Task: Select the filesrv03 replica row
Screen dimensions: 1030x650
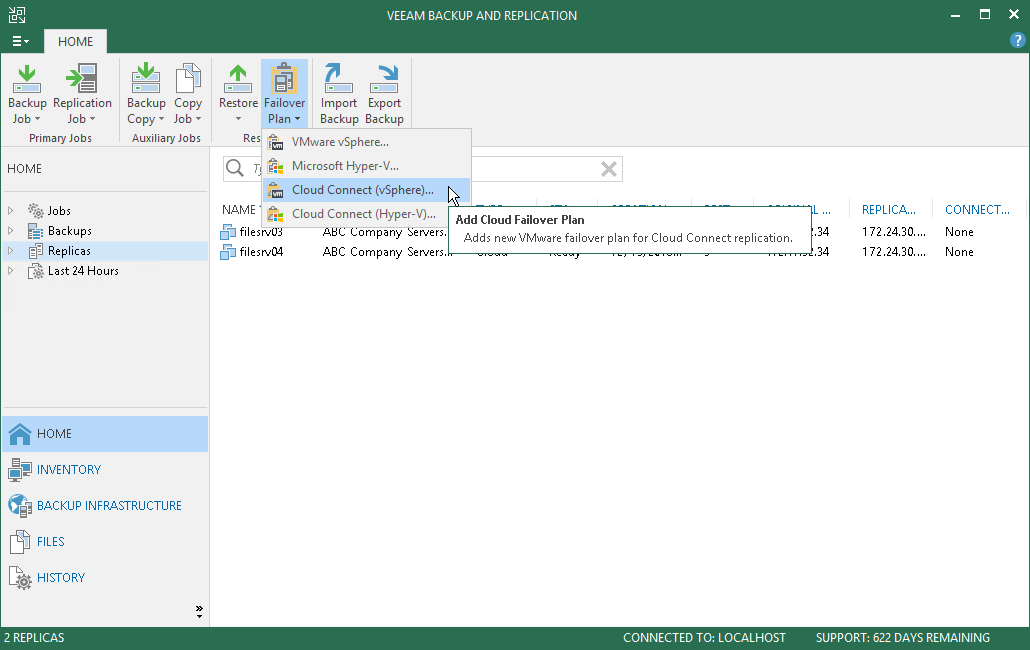Action: pos(621,232)
